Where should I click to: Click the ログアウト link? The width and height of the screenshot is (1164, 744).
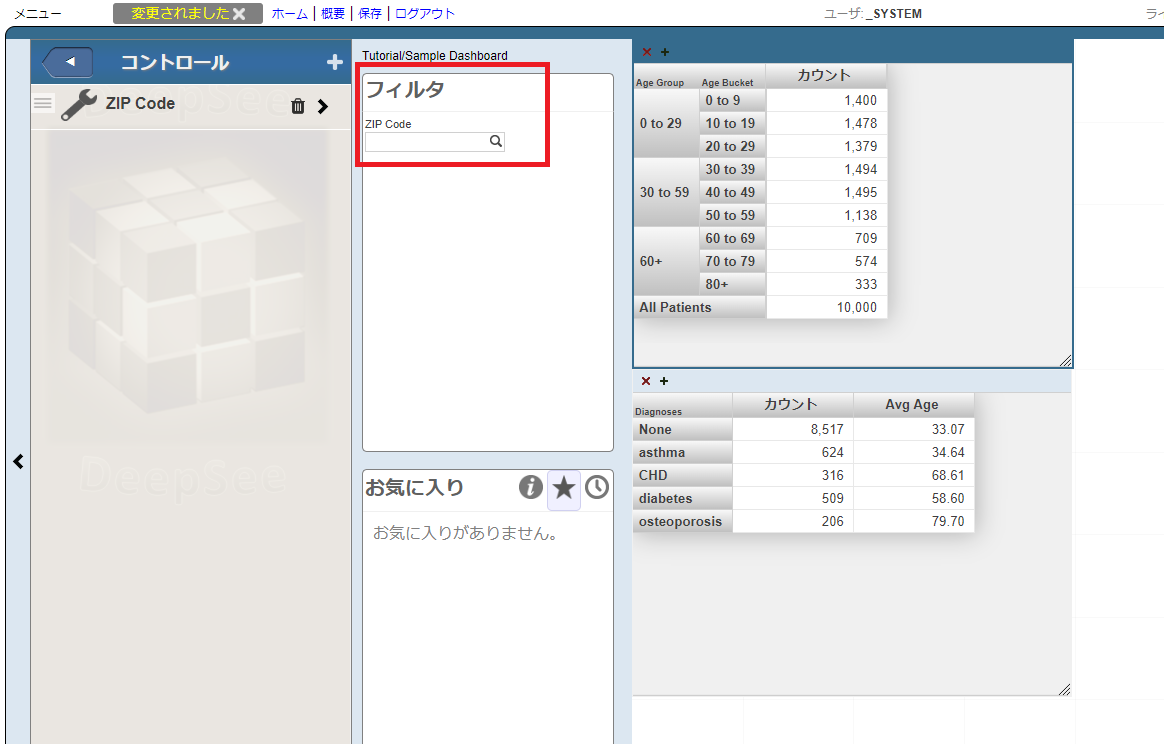coord(425,14)
